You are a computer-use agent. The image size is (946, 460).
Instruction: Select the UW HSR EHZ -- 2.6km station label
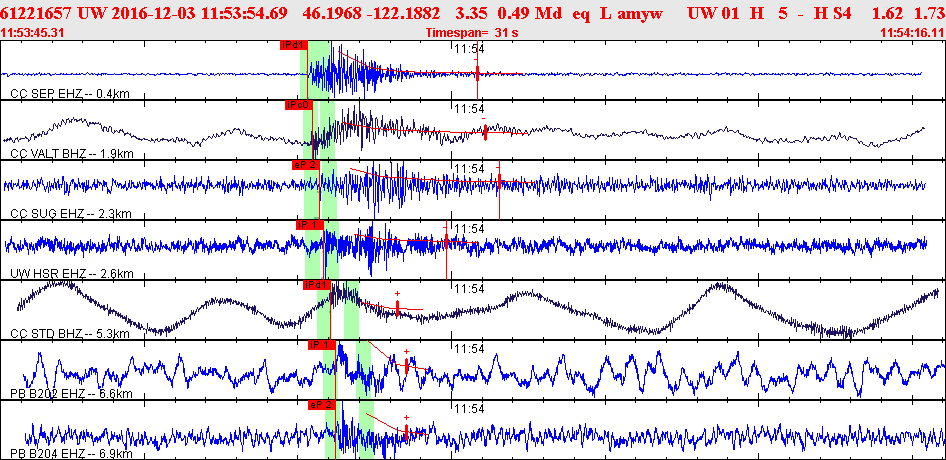point(71,273)
